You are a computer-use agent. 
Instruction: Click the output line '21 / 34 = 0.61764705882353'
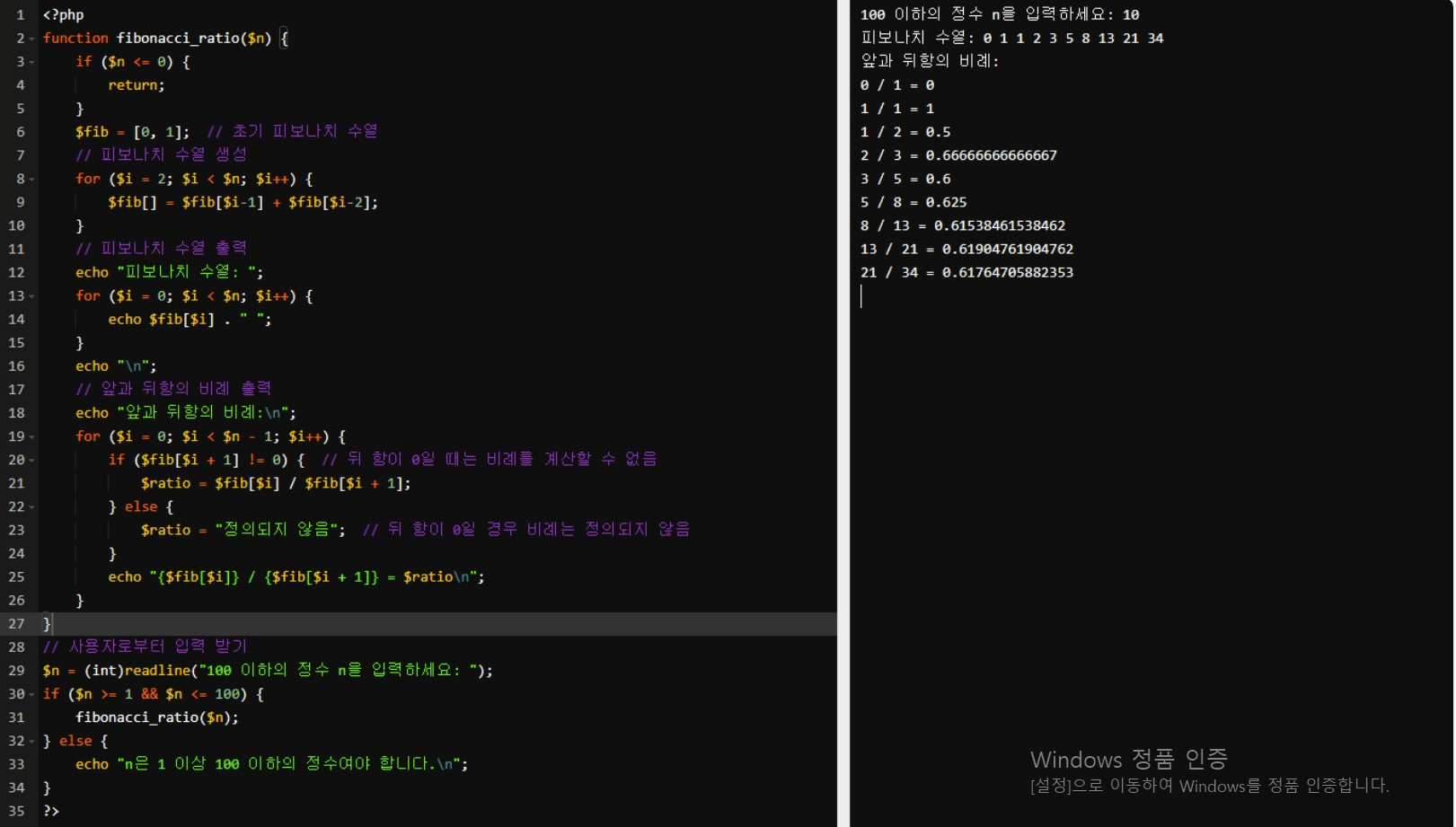coord(966,273)
